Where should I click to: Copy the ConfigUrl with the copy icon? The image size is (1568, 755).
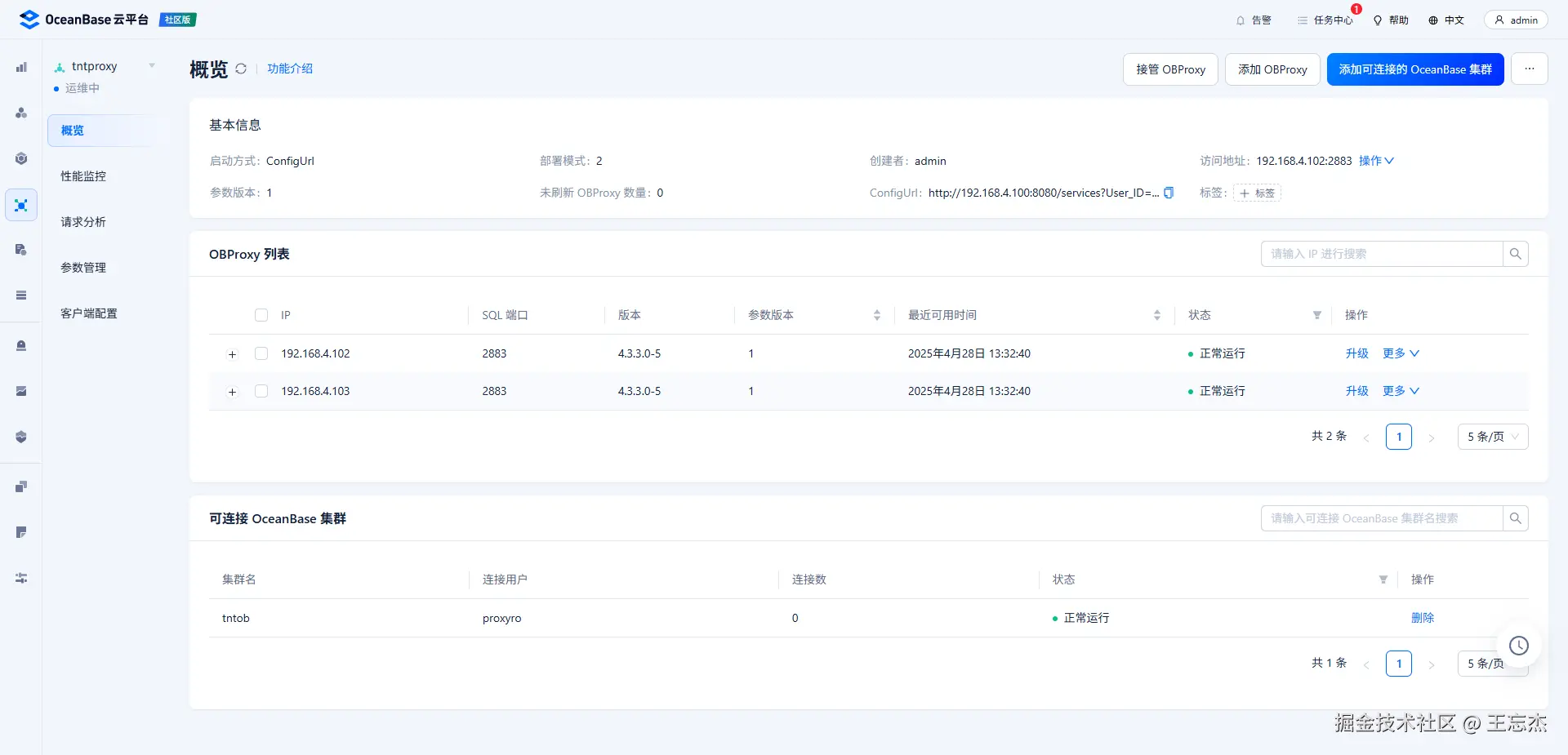(1169, 193)
